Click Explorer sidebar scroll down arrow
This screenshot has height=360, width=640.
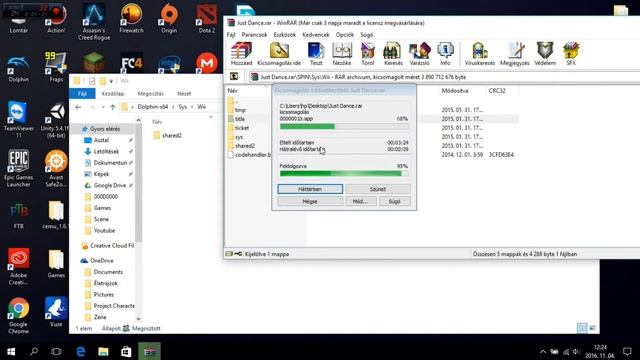[x=138, y=319]
